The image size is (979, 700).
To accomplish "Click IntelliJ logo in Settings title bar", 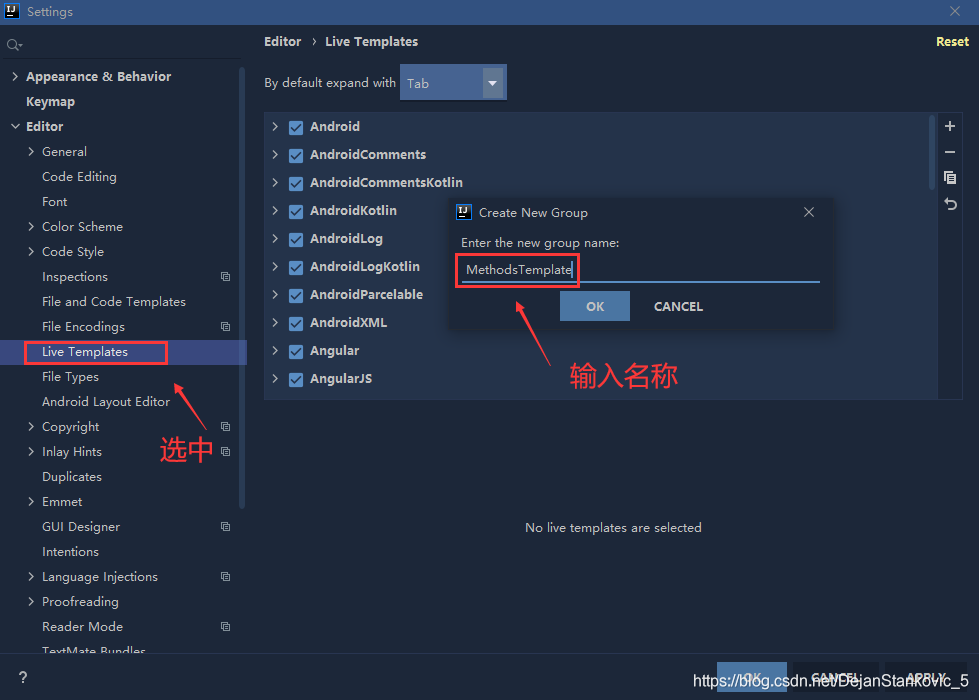I will (11, 11).
